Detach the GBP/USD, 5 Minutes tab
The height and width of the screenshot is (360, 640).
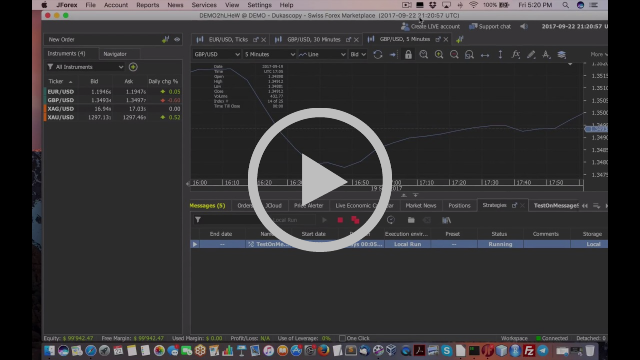click(438, 39)
